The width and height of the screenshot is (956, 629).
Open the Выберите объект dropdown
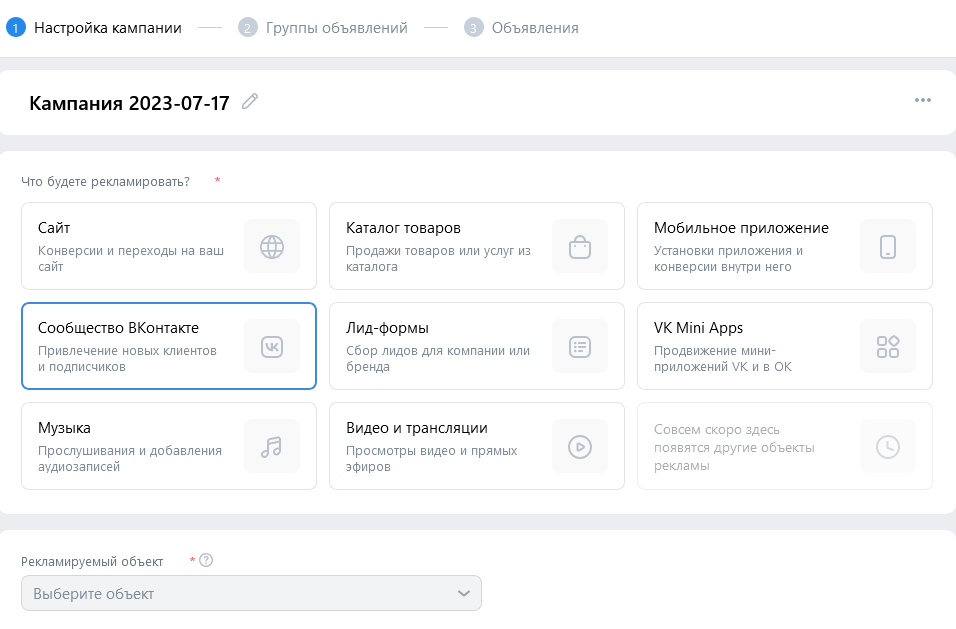(240, 593)
